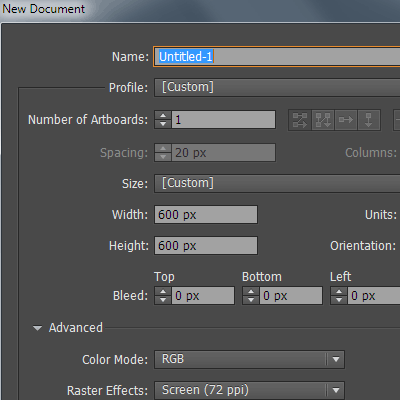
Task: Select the Grid by Row artboard layout icon
Action: click(x=300, y=120)
